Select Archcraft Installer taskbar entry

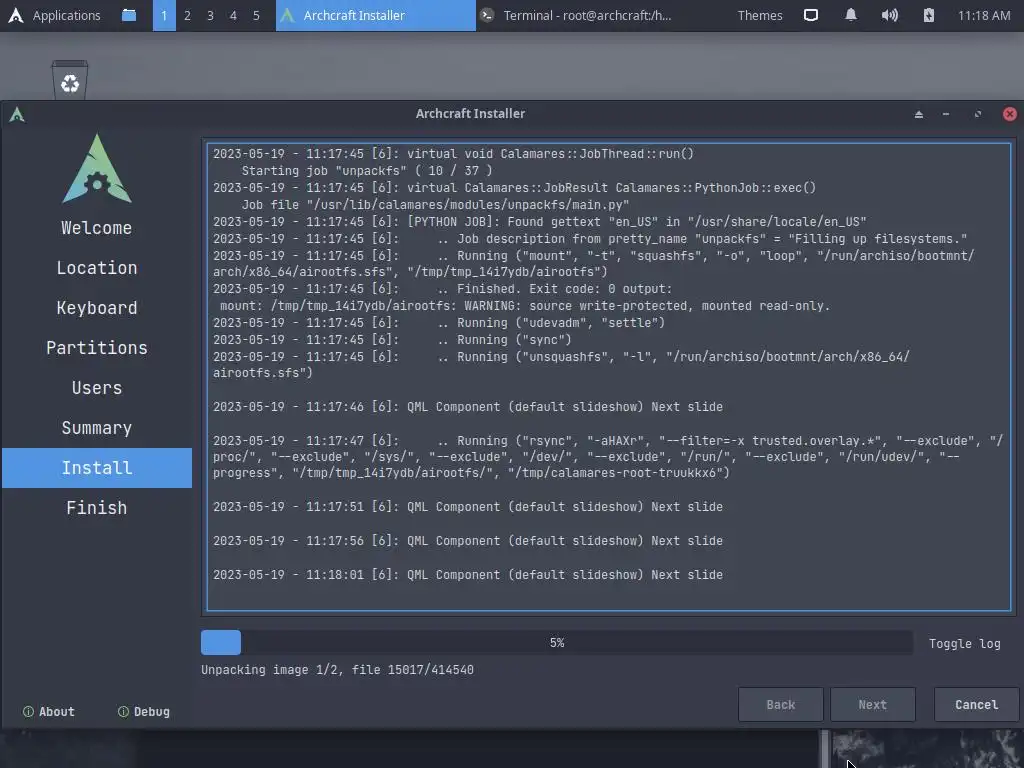pos(376,15)
